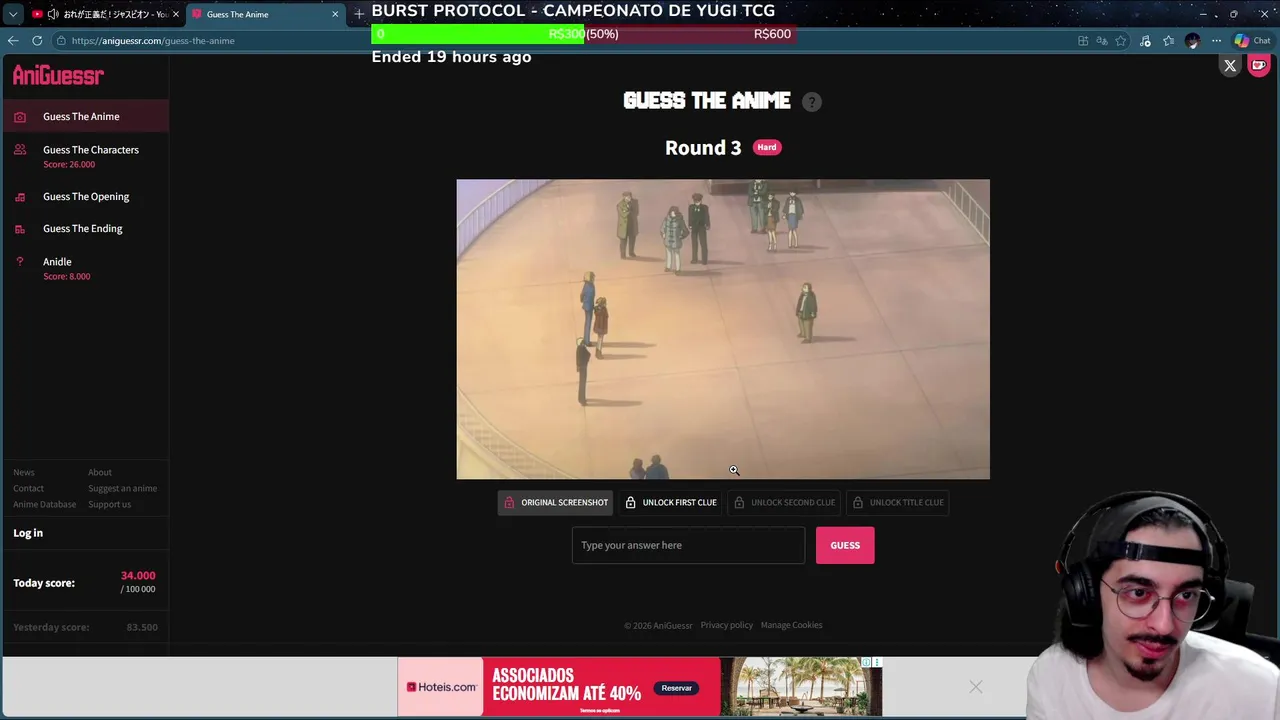
Task: Open Guess The Anime in sidebar
Action: pos(84,116)
